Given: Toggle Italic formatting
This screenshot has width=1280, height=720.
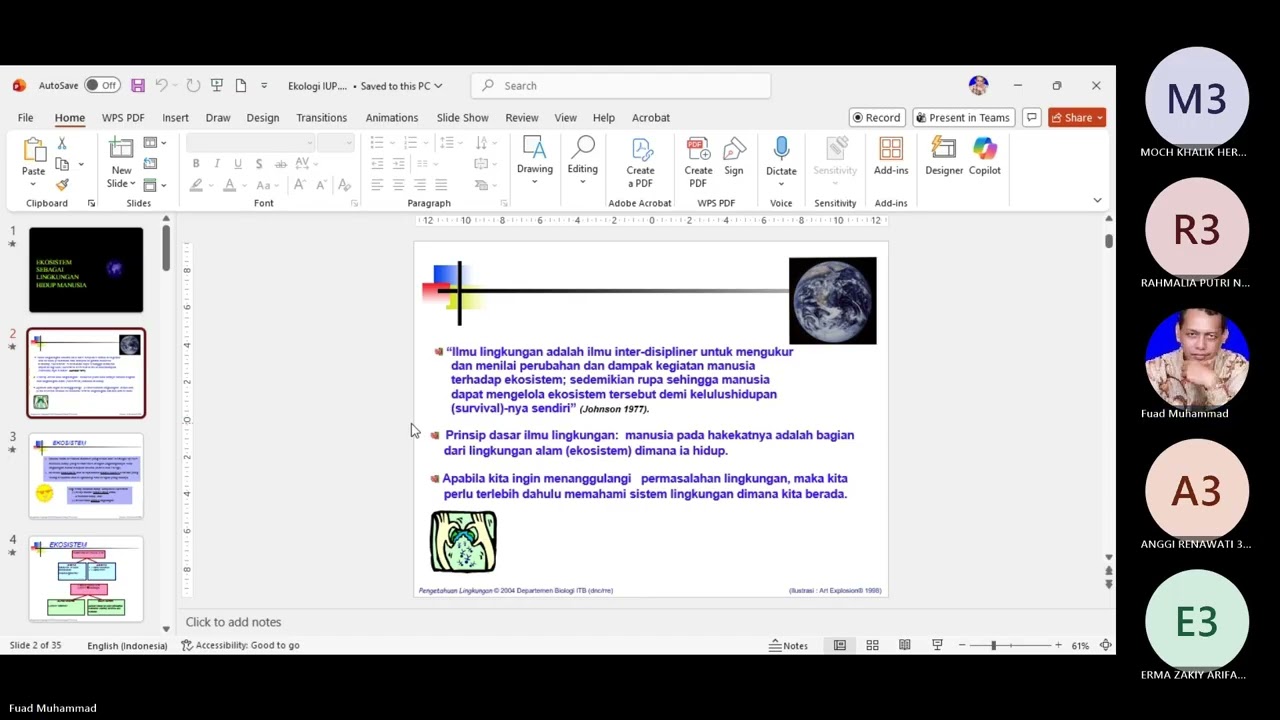Looking at the screenshot, I should click(217, 164).
